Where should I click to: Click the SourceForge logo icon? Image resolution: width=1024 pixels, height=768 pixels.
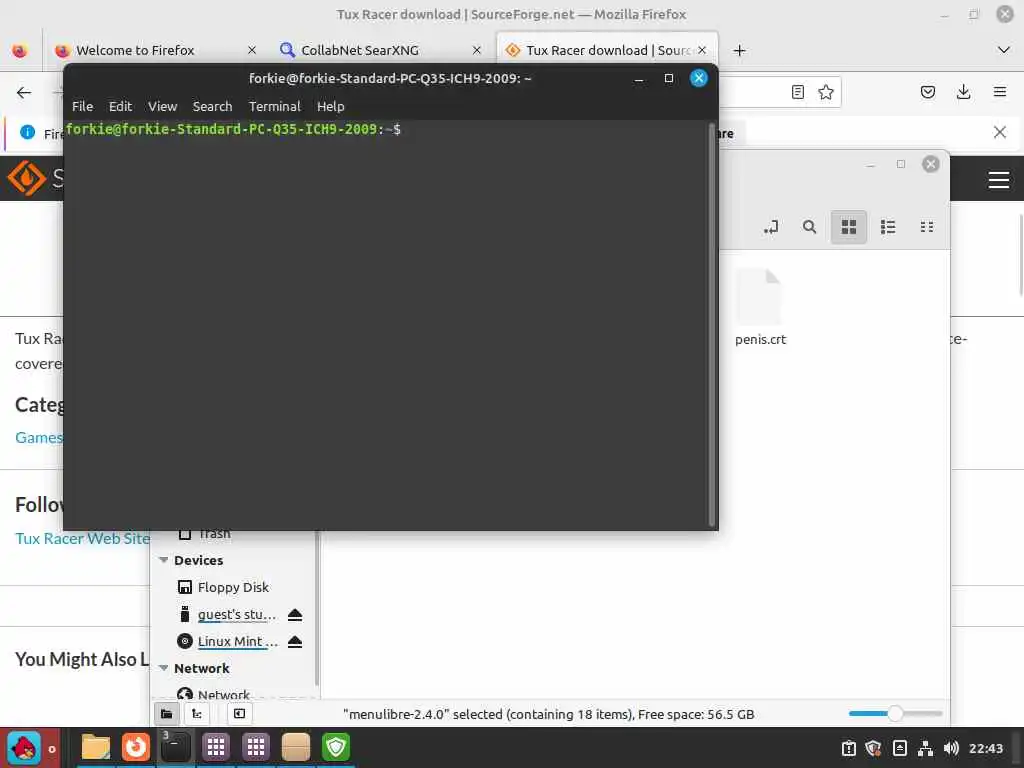tap(26, 178)
